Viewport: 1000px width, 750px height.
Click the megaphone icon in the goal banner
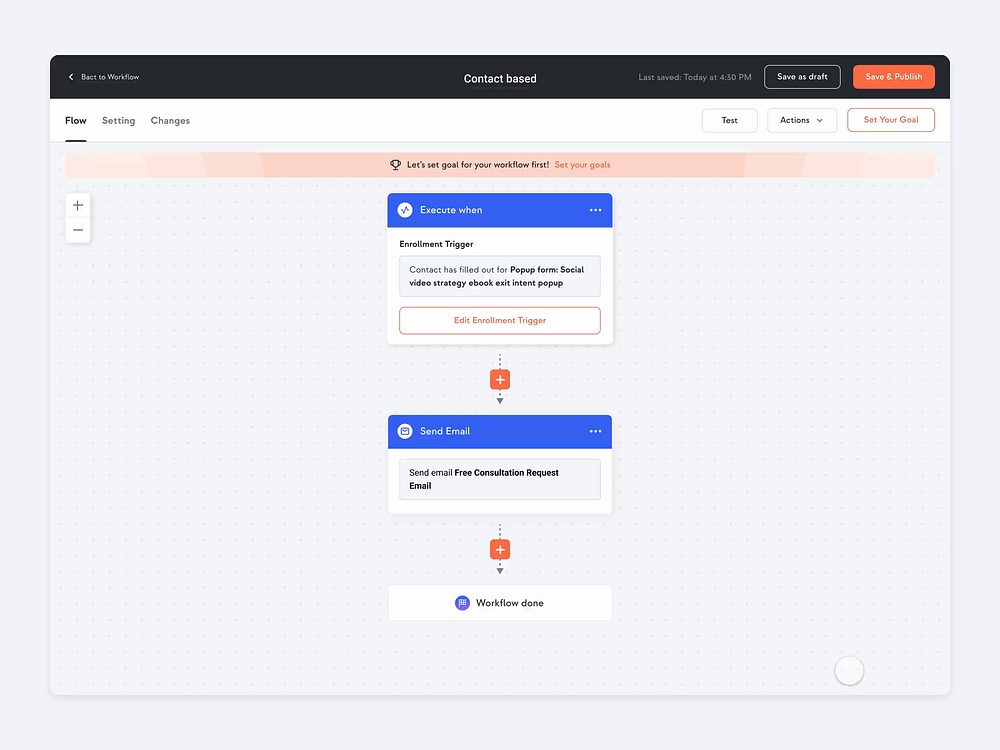396,164
